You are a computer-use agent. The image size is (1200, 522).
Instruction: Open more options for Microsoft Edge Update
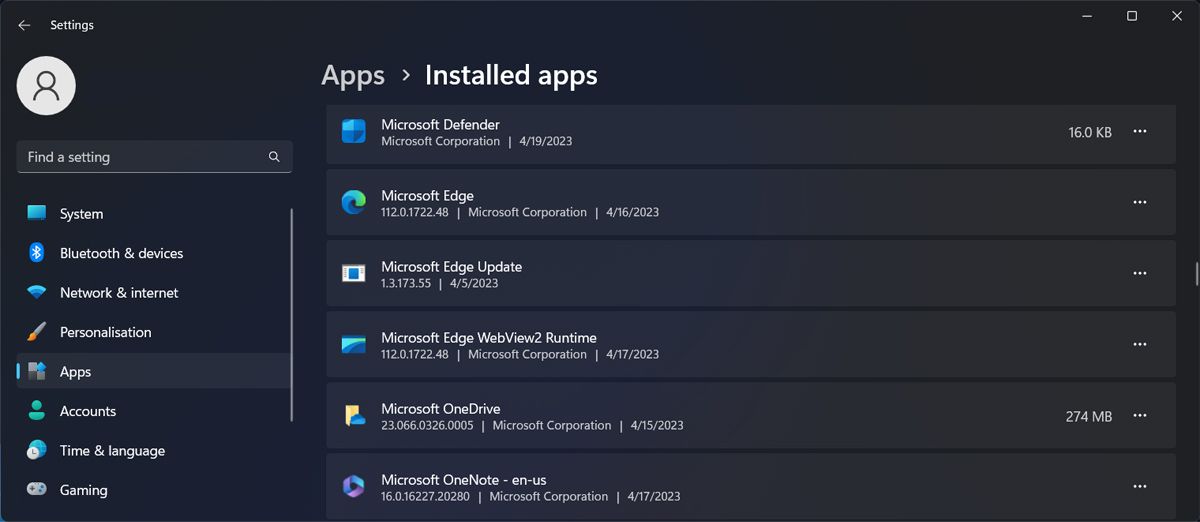pyautogui.click(x=1139, y=274)
